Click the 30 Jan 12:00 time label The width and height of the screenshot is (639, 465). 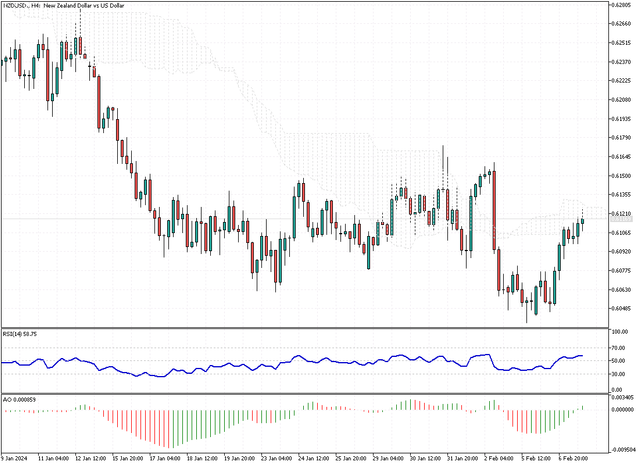pyautogui.click(x=425, y=458)
